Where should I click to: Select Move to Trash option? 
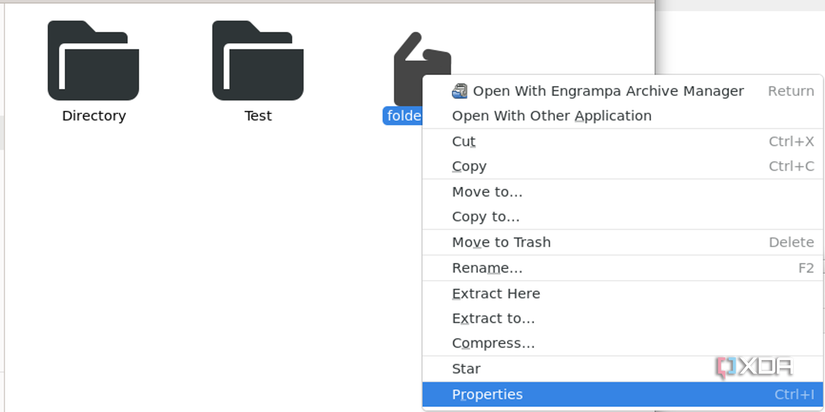click(x=501, y=242)
